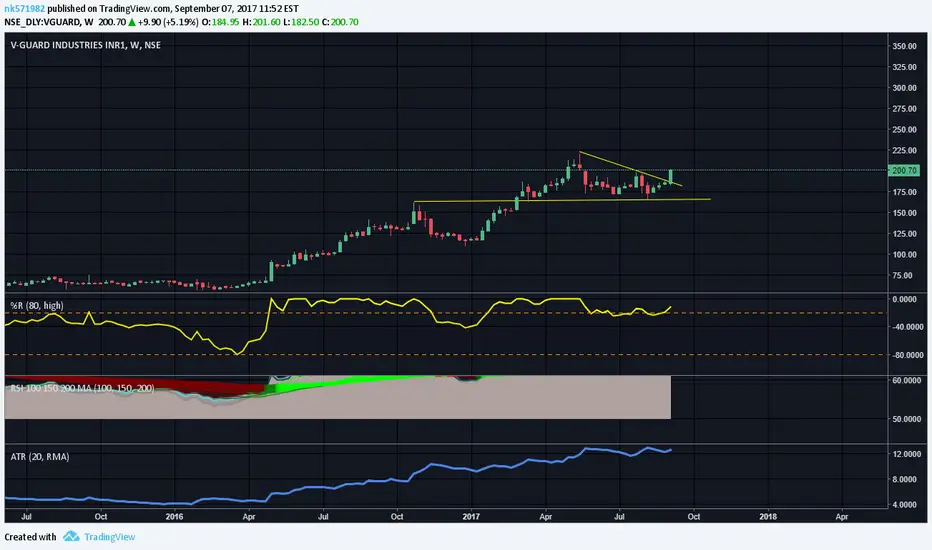Click the 60.0000 value on RSI axis
932x550 pixels.
tap(907, 380)
